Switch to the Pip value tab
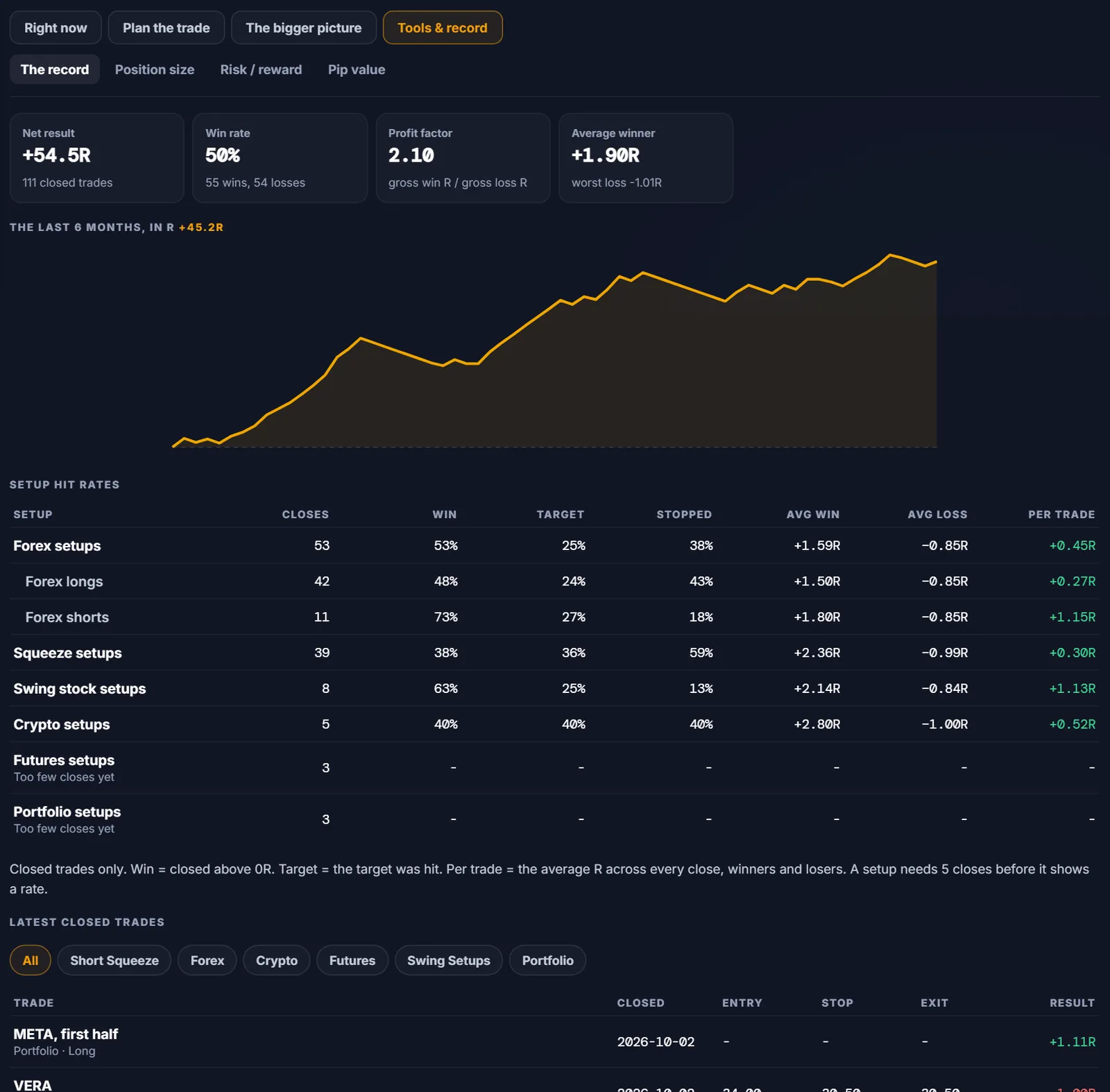Screen dimensions: 1110x1092 click(x=357, y=69)
